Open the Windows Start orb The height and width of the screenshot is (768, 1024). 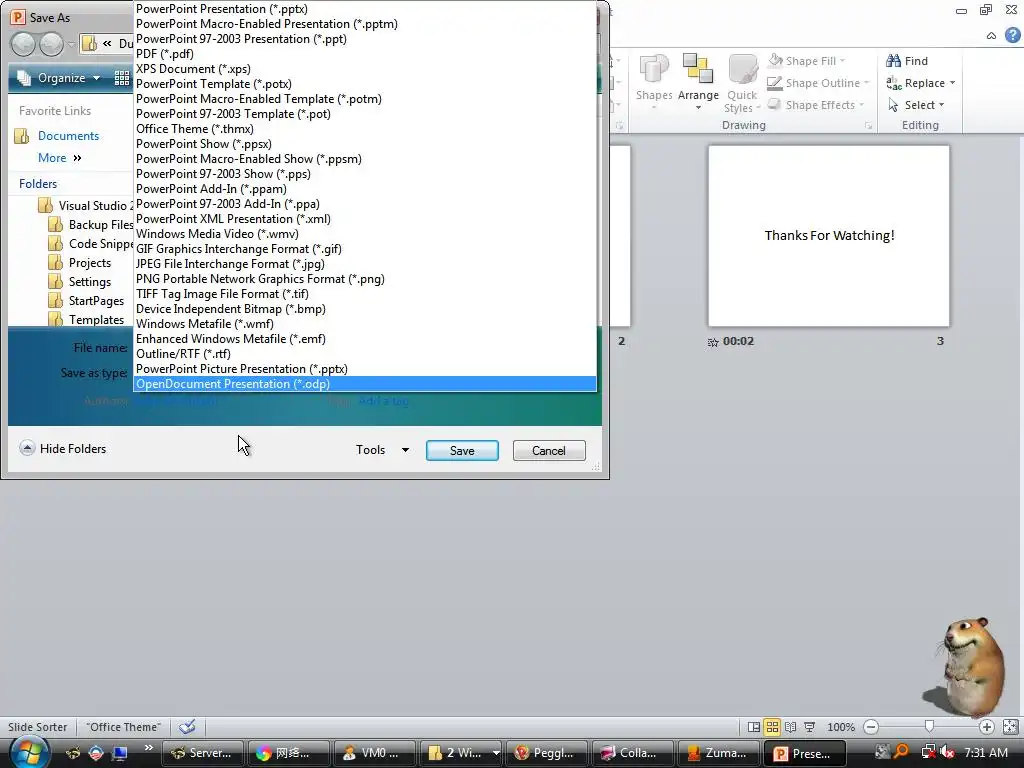(x=28, y=751)
